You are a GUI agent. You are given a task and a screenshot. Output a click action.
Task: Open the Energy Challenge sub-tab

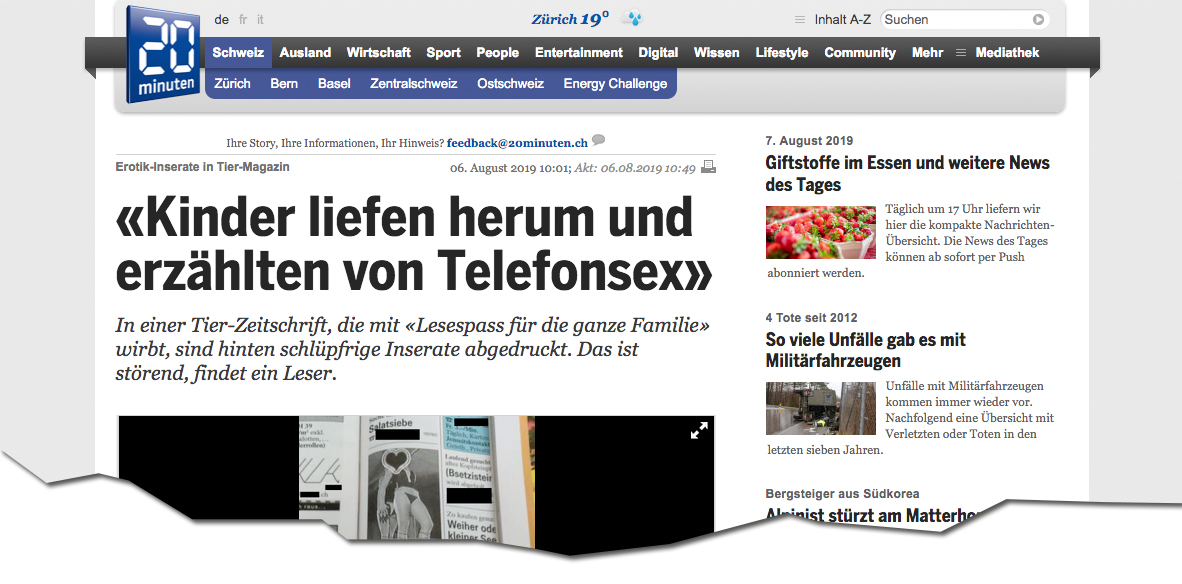615,84
